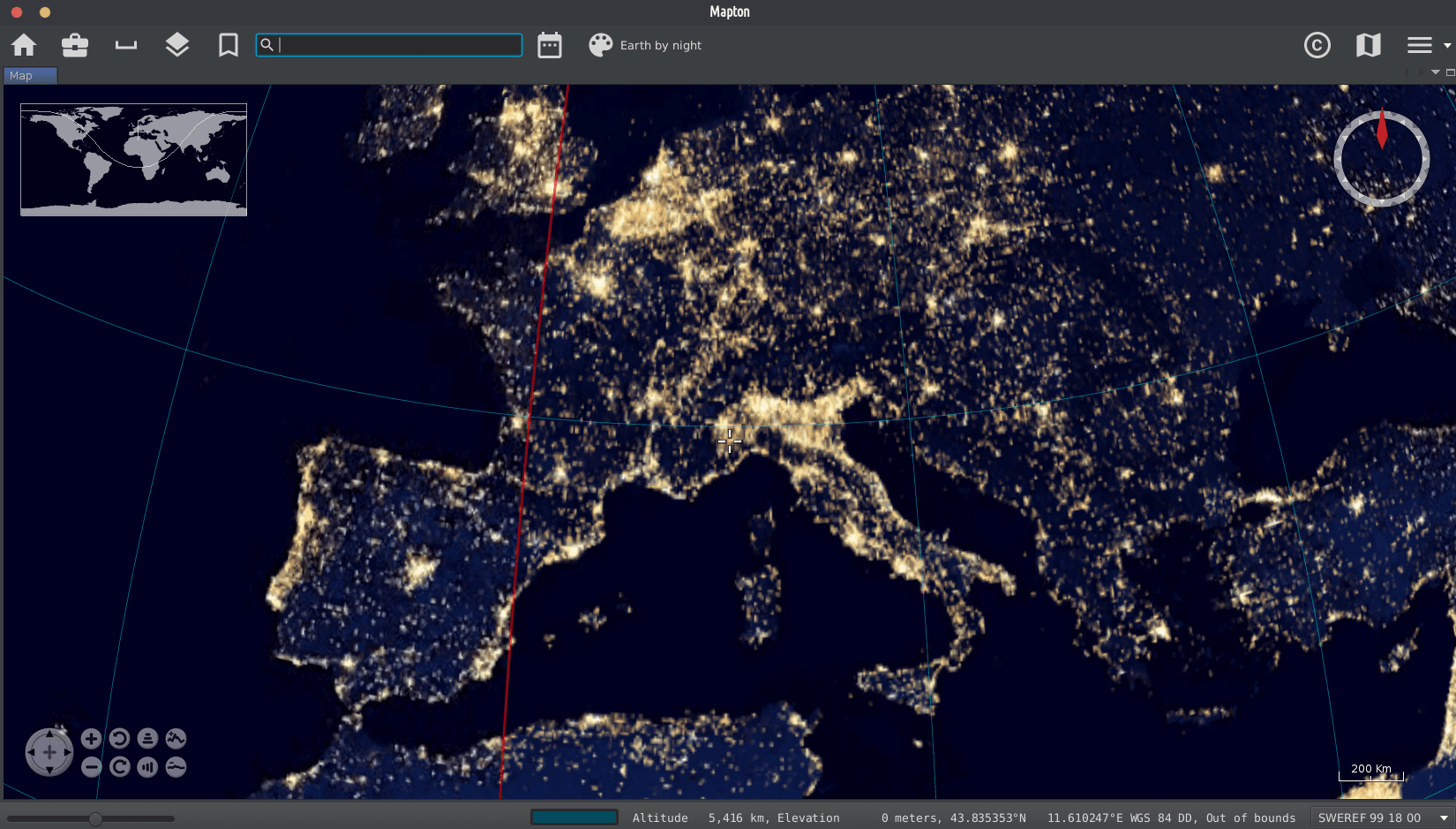The height and width of the screenshot is (829, 1456).
Task: Expand the hamburger menu dropdown arrow
Action: [x=1447, y=45]
